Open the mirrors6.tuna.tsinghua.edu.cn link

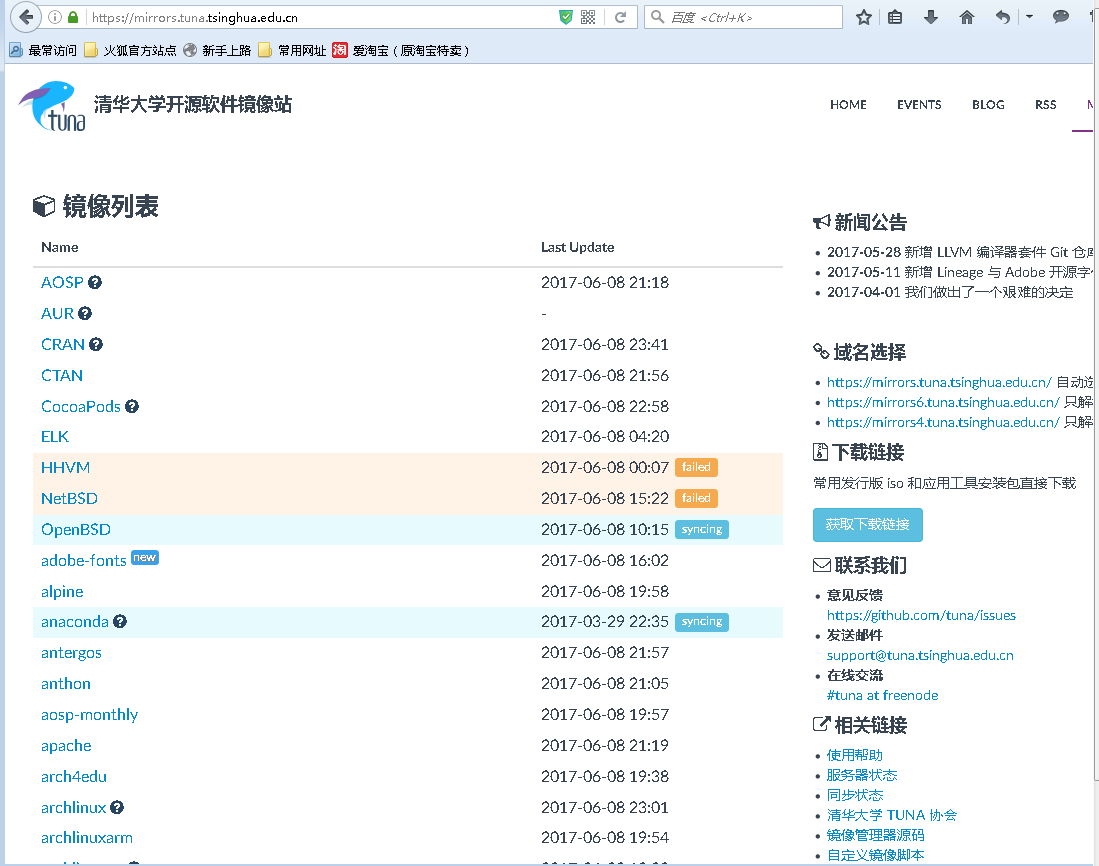(x=943, y=402)
